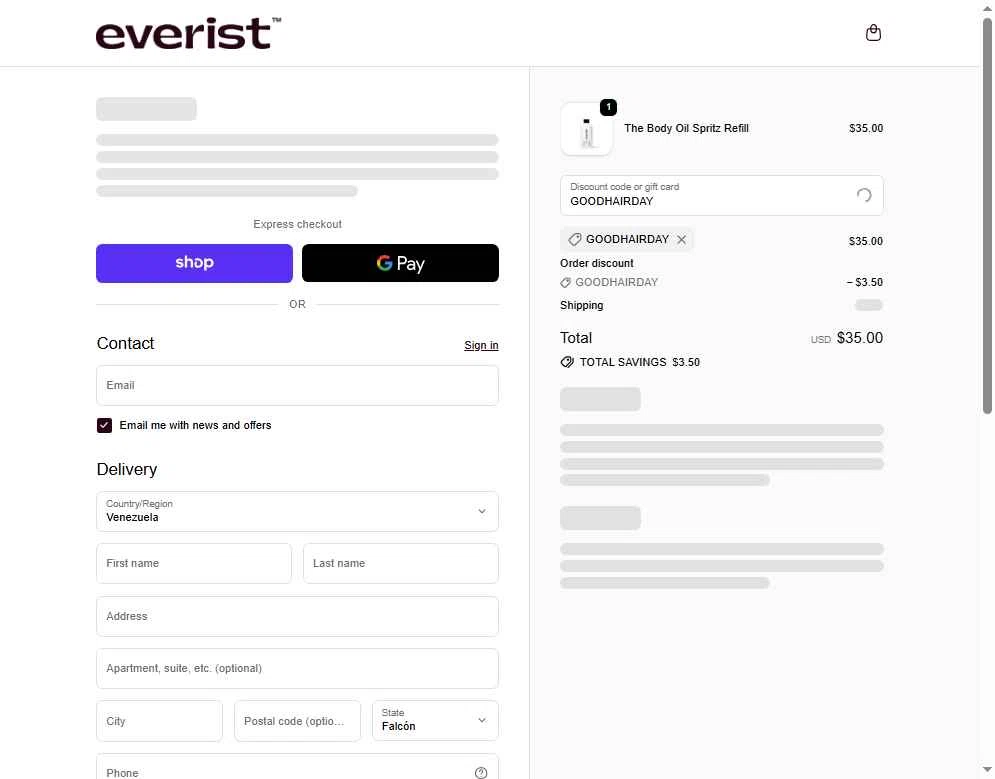Image resolution: width=995 pixels, height=779 pixels.
Task: Click the Order discount amount – $3.50
Action: pos(864,282)
